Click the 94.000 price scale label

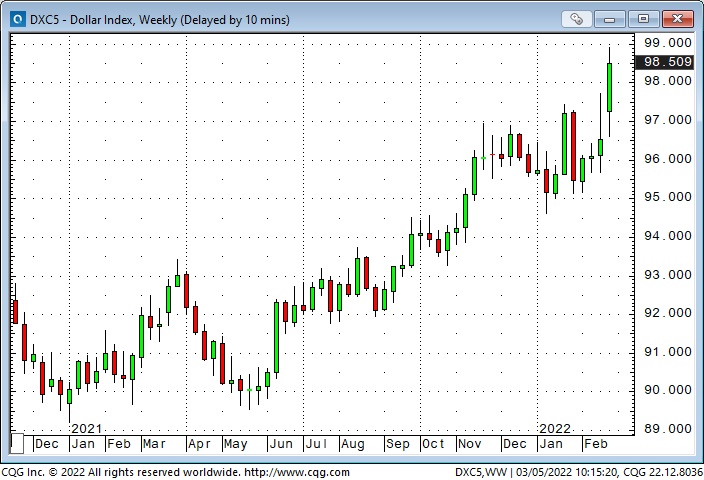point(668,236)
